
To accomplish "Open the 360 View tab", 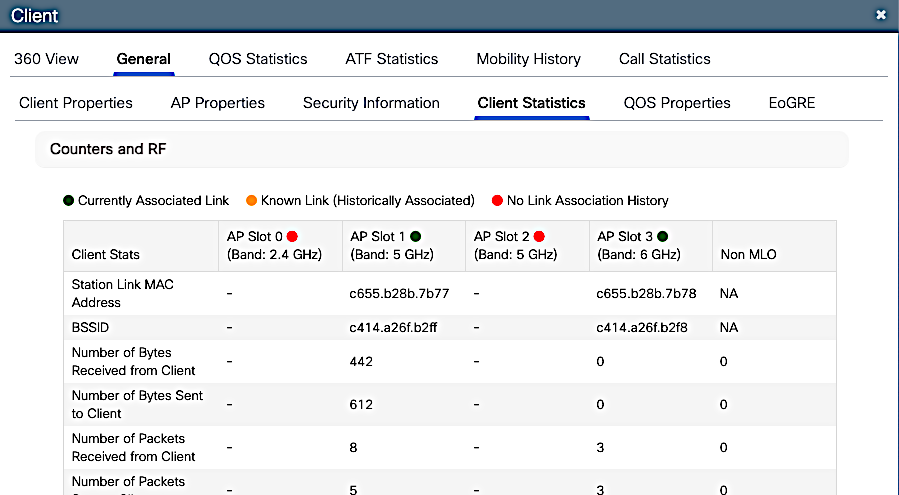I will [46, 59].
